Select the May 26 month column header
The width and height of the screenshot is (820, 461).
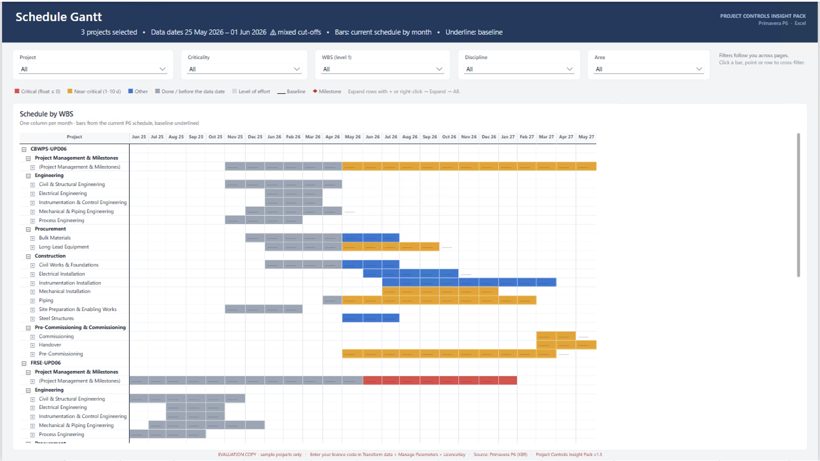352,137
